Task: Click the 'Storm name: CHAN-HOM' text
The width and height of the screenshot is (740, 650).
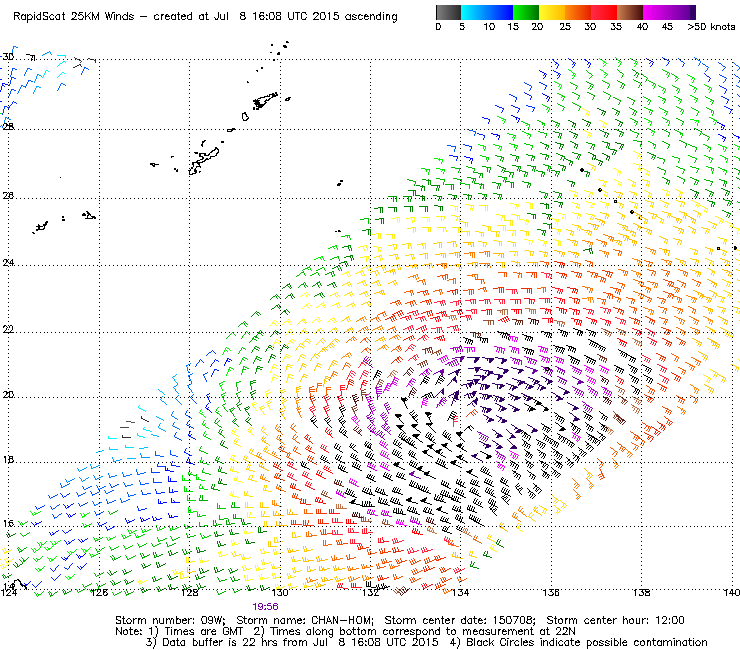Action: coord(304,620)
